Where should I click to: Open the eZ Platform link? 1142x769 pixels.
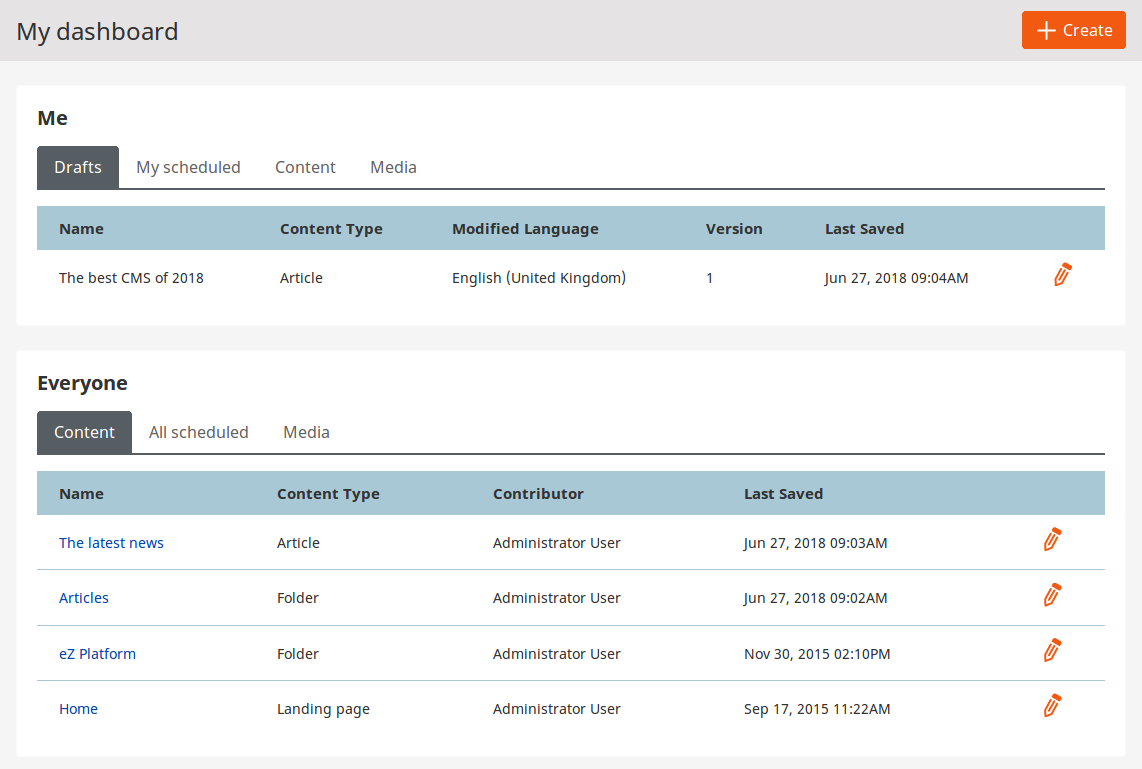98,654
